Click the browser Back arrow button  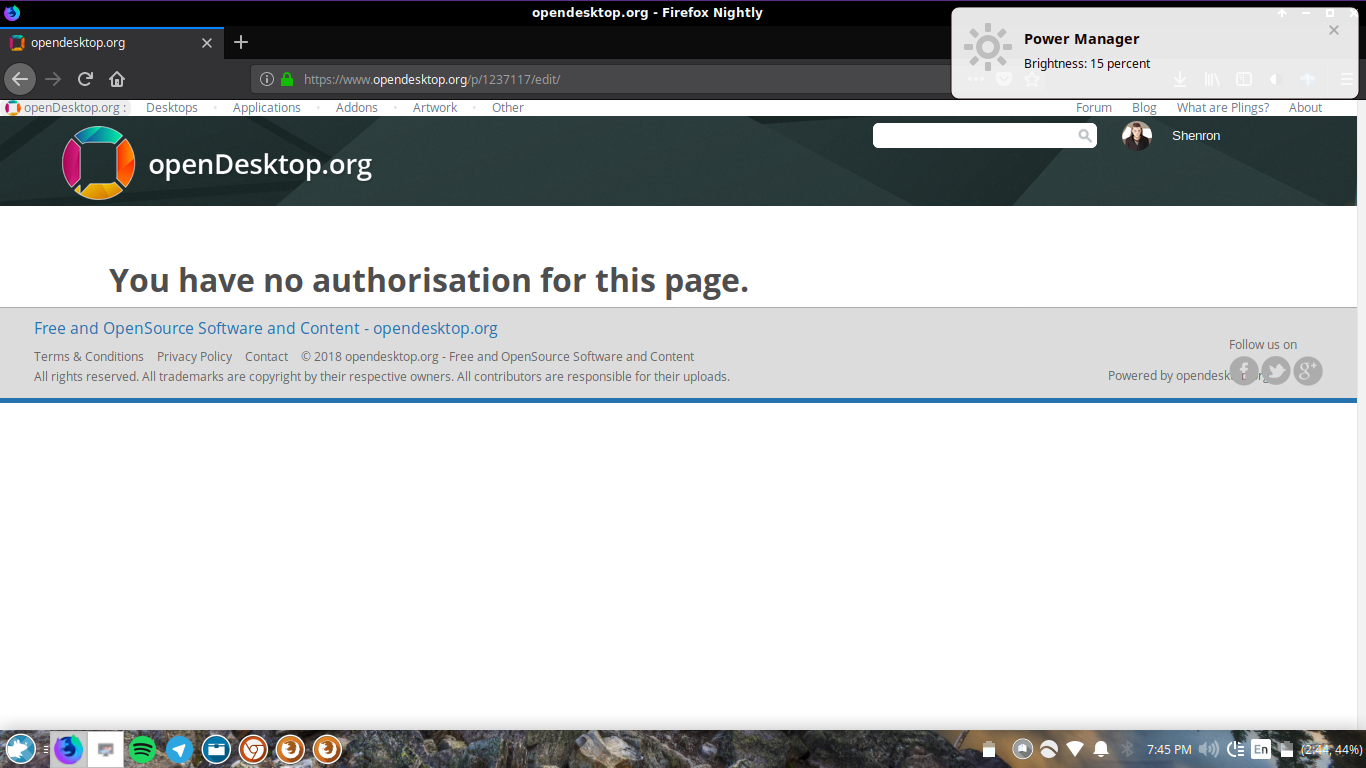click(x=20, y=79)
